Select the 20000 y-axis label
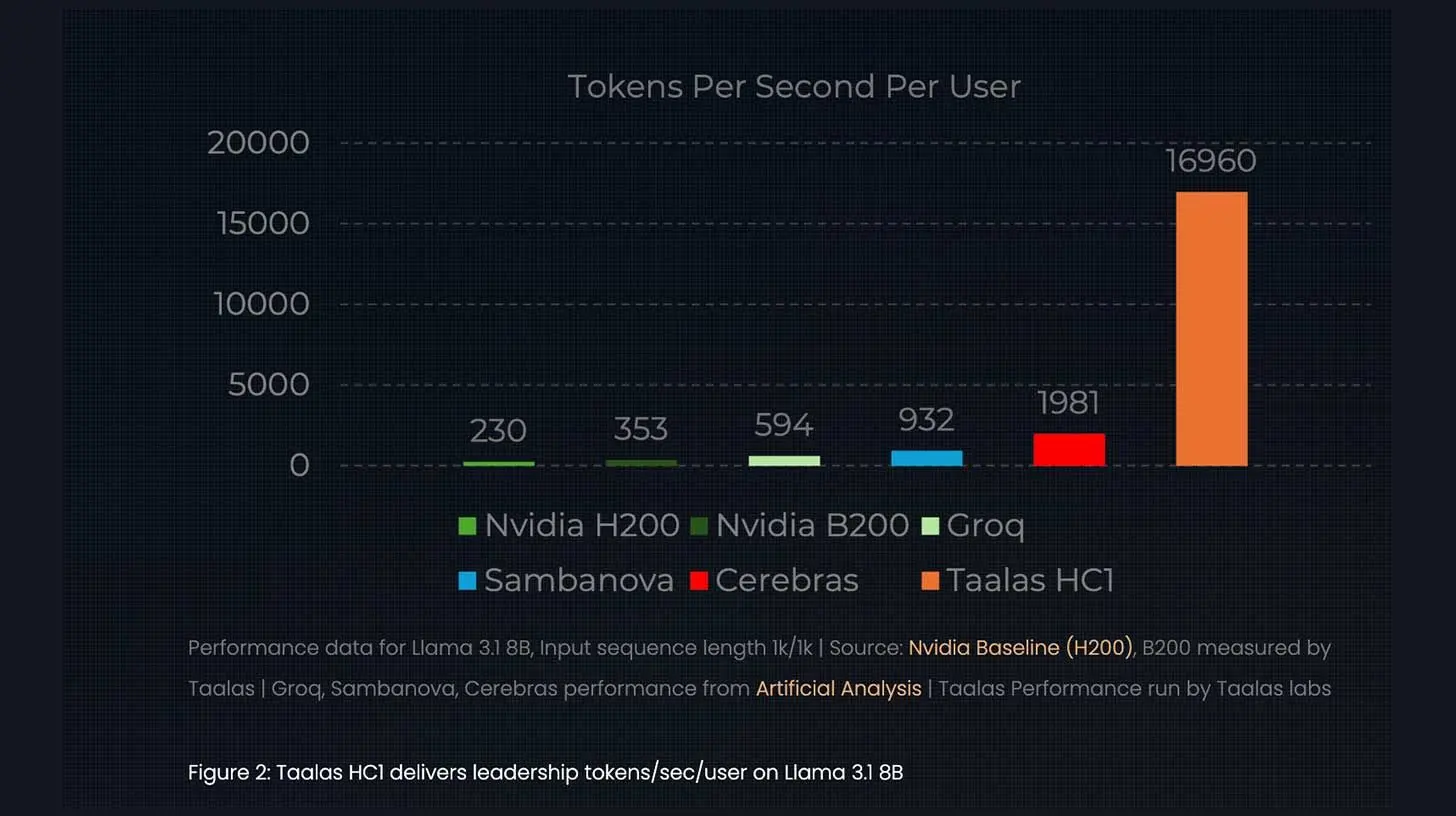The width and height of the screenshot is (1456, 816). click(258, 143)
